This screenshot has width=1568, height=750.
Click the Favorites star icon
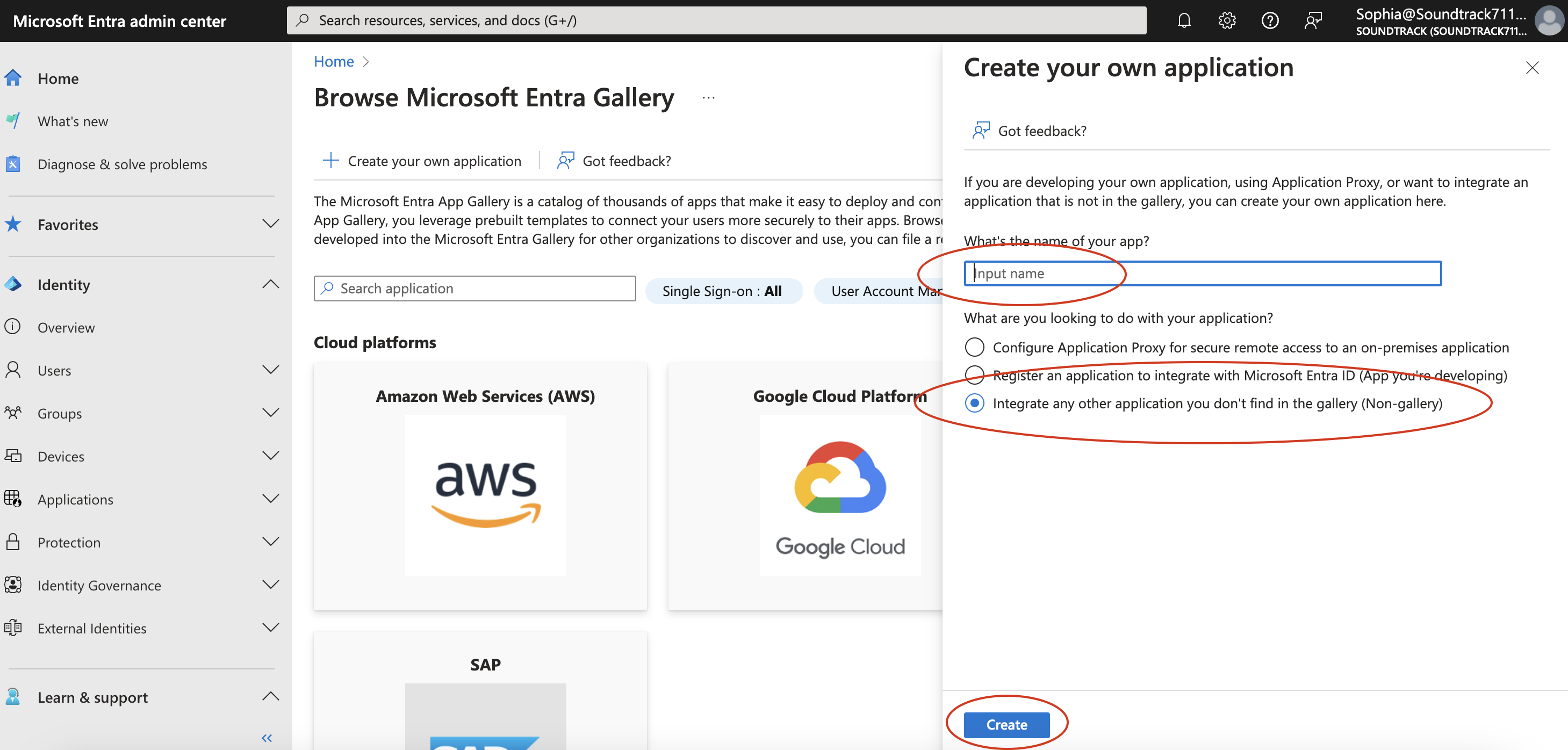coord(13,224)
